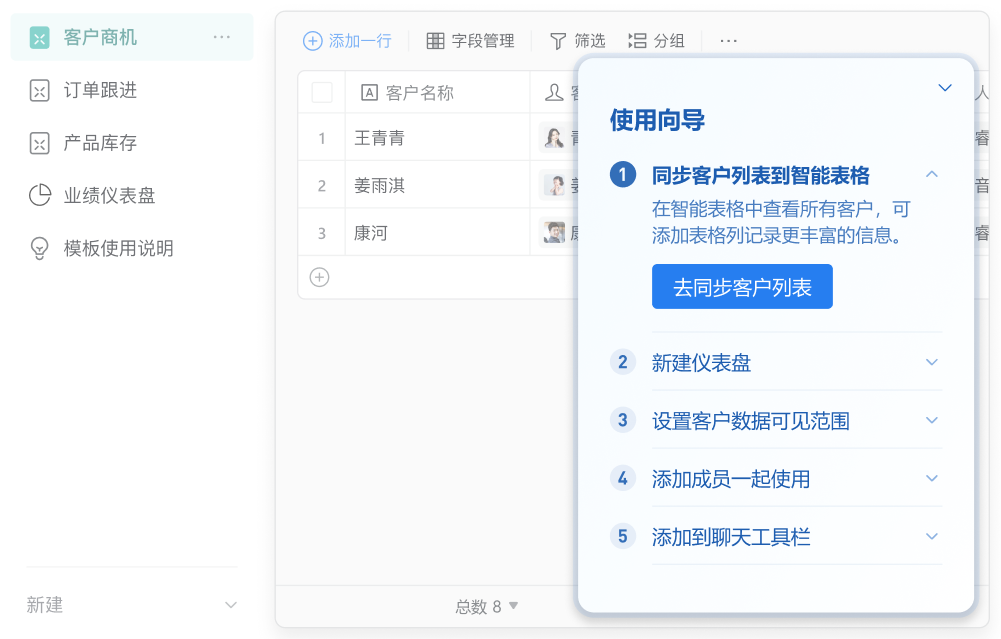Open the 总数 8 summary dropdown

[487, 606]
